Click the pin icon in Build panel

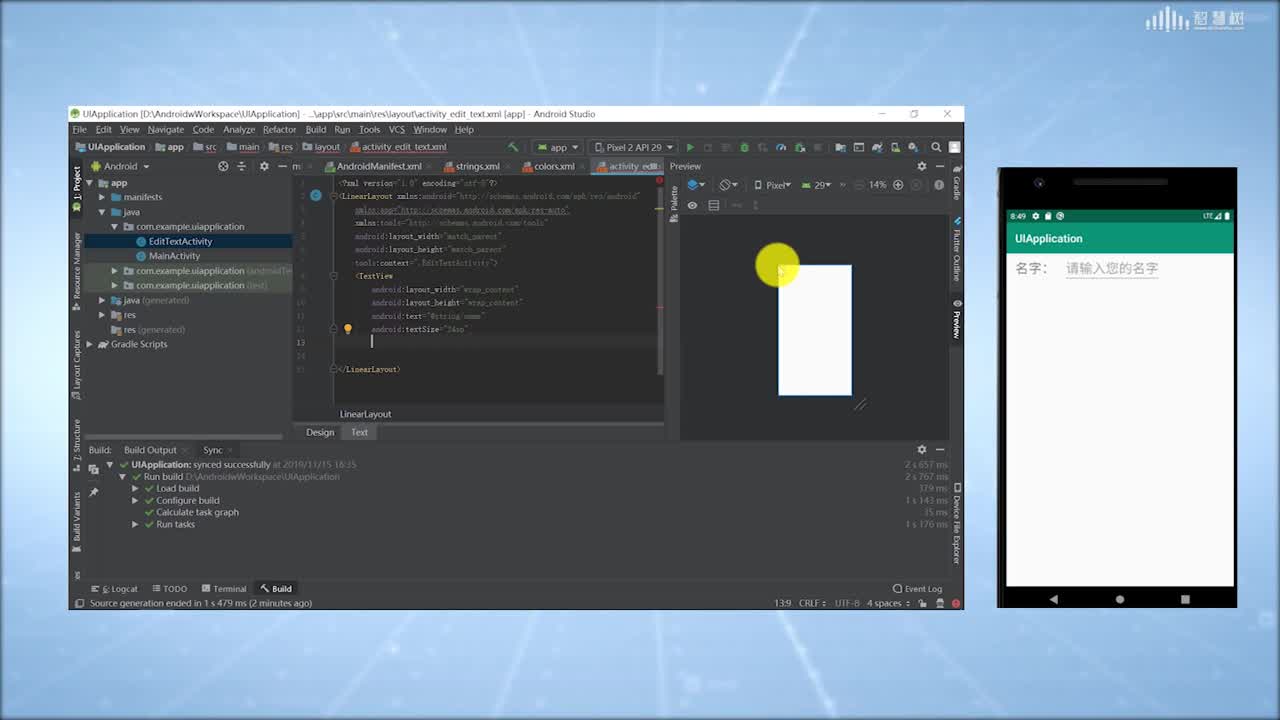click(93, 492)
